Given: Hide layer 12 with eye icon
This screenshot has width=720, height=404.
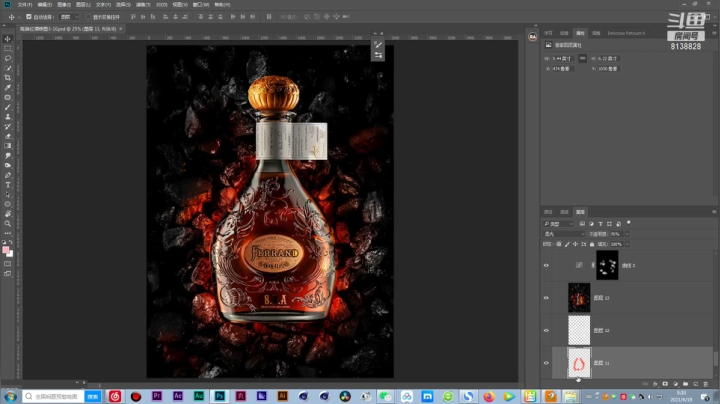Looking at the screenshot, I should coord(546,331).
